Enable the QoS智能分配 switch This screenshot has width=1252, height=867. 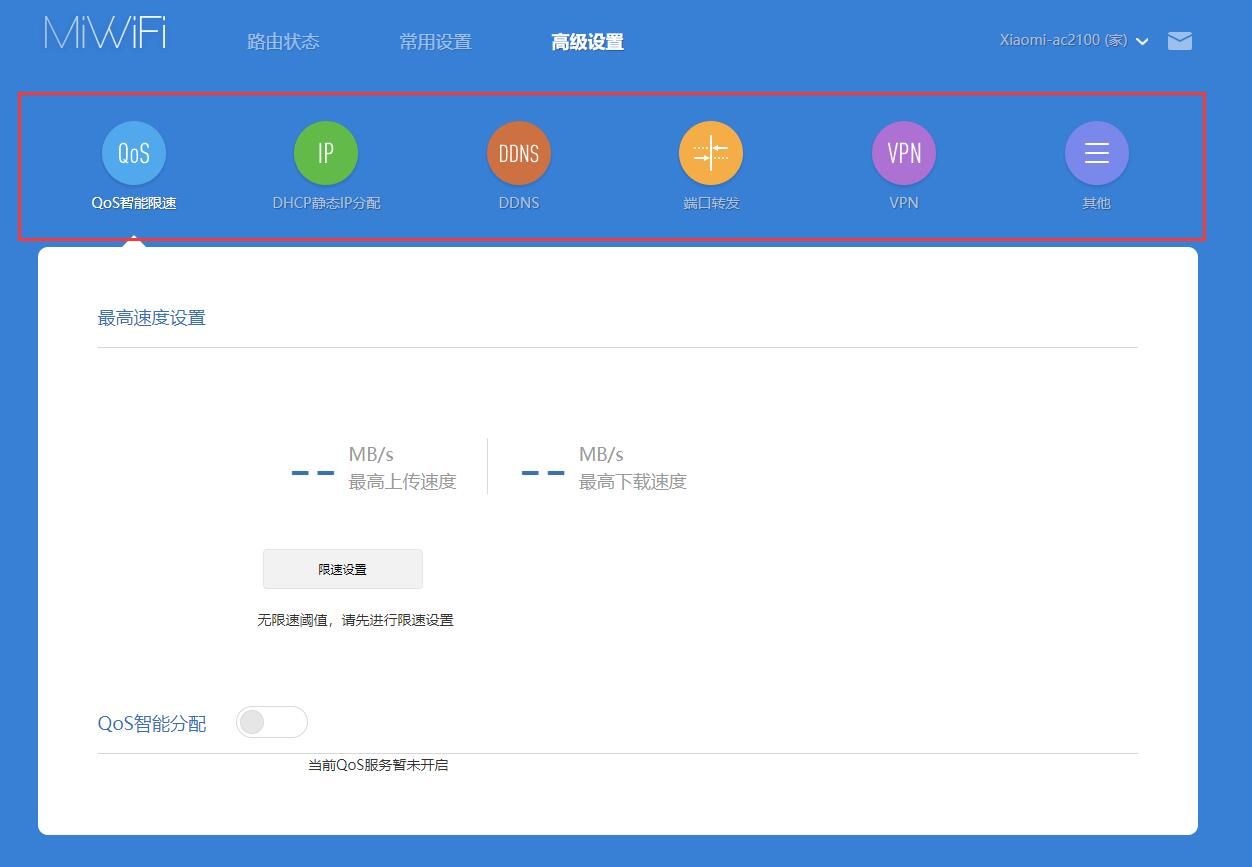click(x=272, y=722)
